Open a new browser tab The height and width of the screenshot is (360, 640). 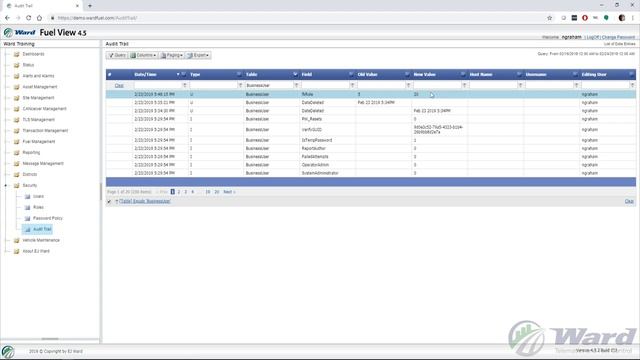coord(90,6)
